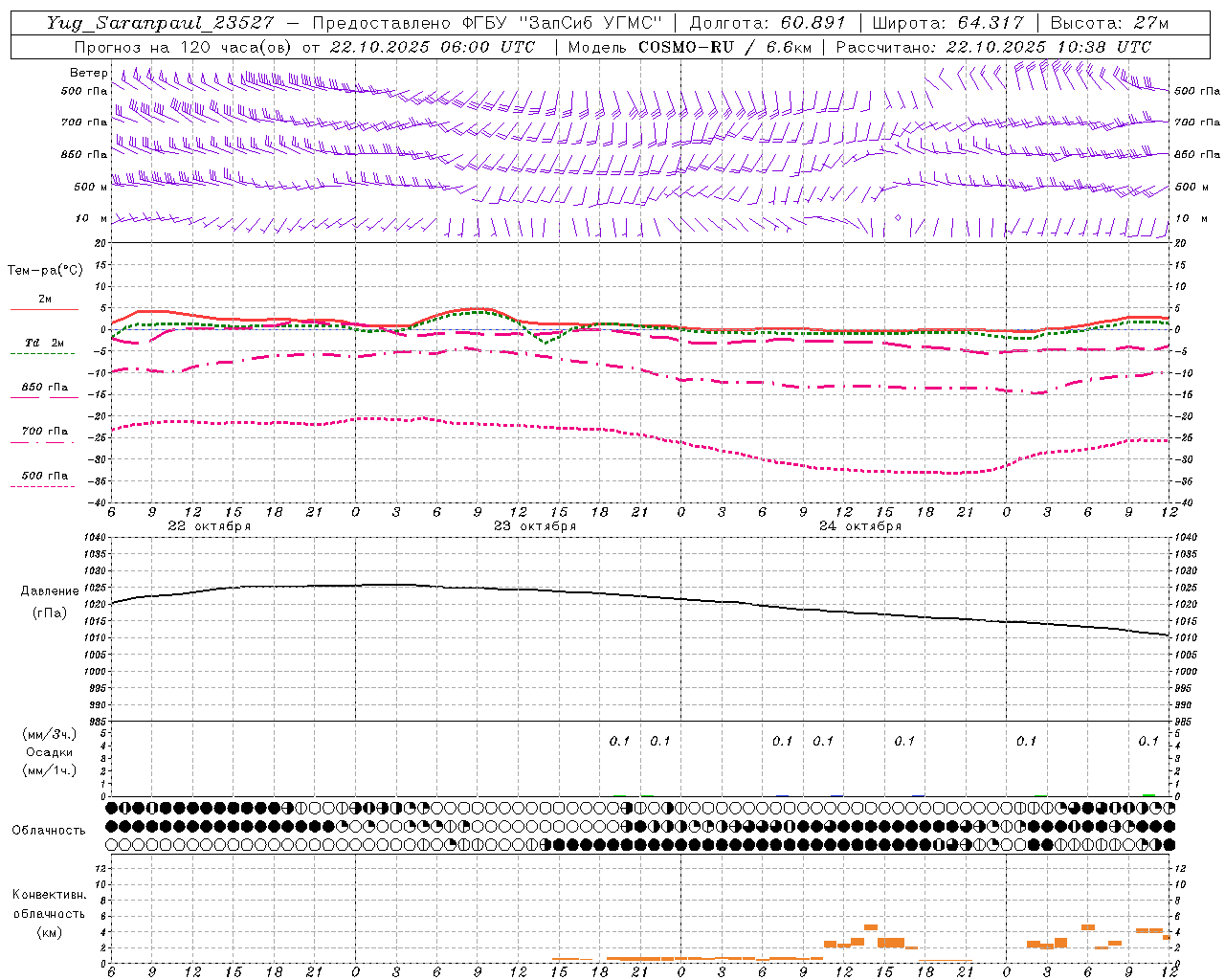Viewport: 1225px width, 980px height.
Task: Click the red 2м temperature legend line
Action: [44, 309]
